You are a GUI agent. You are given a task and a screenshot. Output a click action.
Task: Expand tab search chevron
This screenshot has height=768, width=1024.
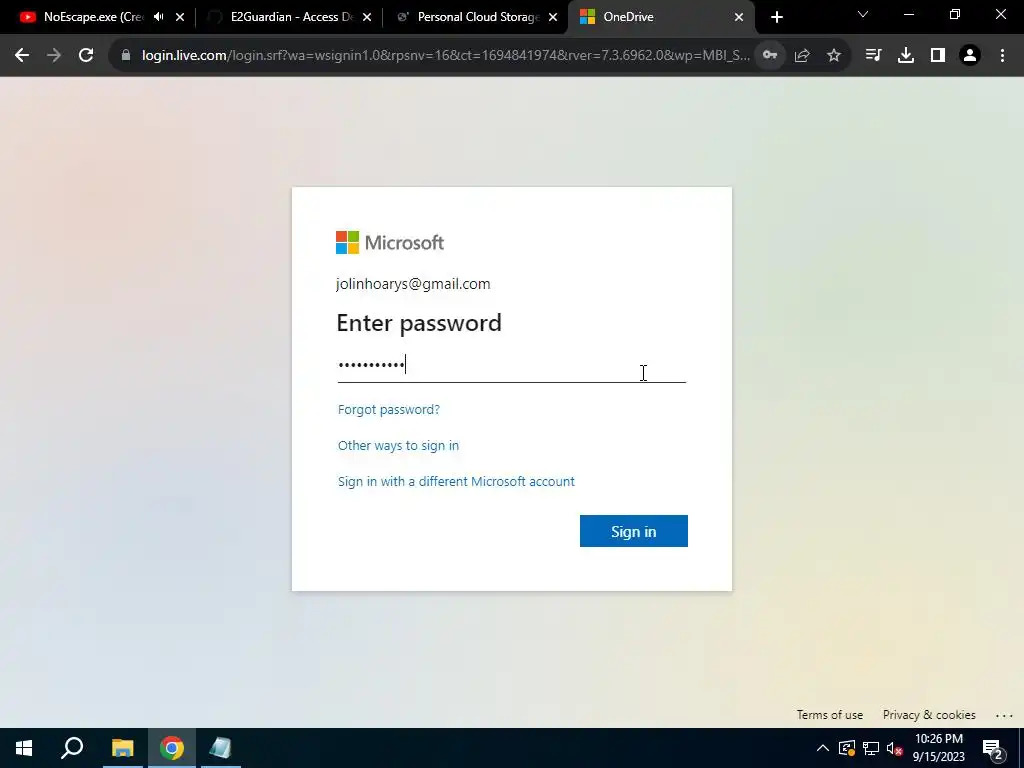pos(863,14)
